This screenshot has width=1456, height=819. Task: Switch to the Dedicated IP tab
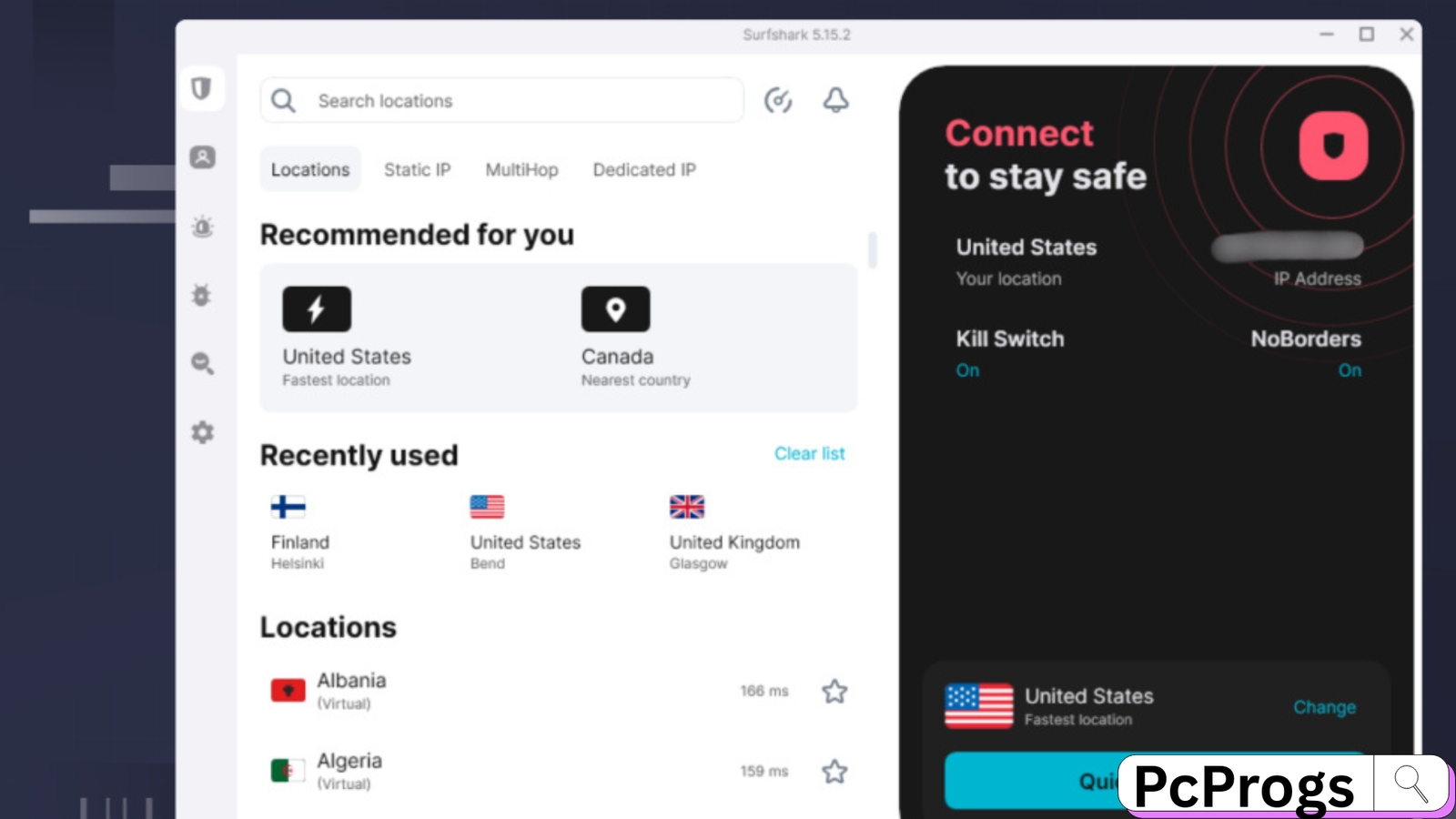click(644, 170)
